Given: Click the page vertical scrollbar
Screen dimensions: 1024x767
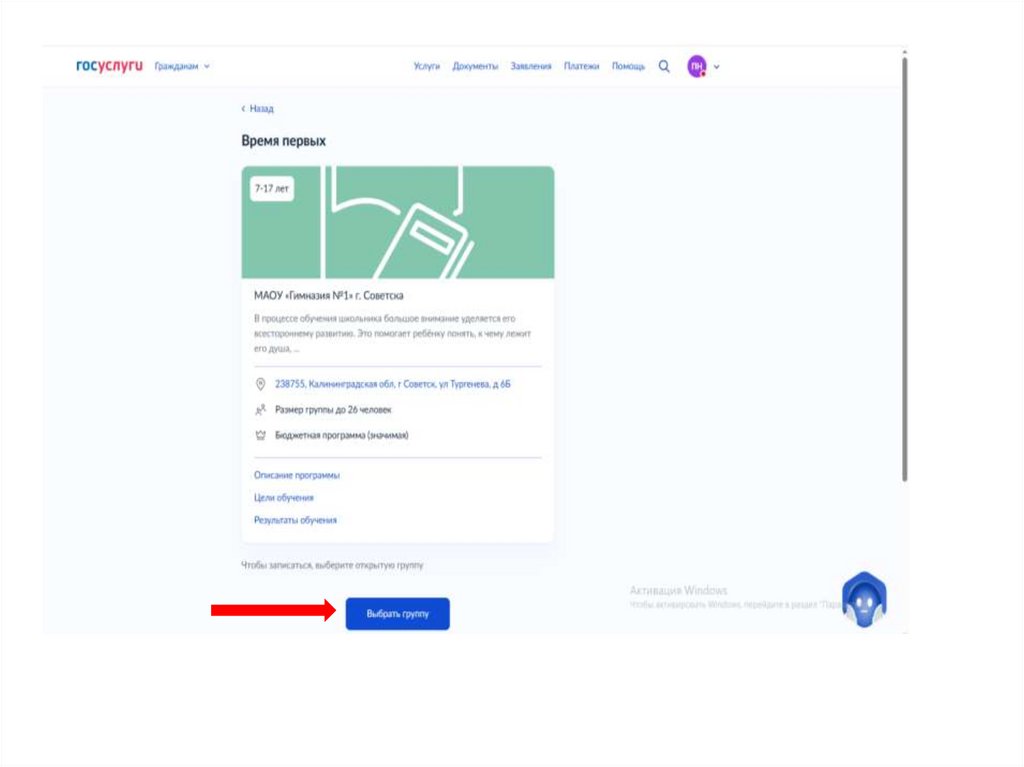Looking at the screenshot, I should pyautogui.click(x=904, y=269).
